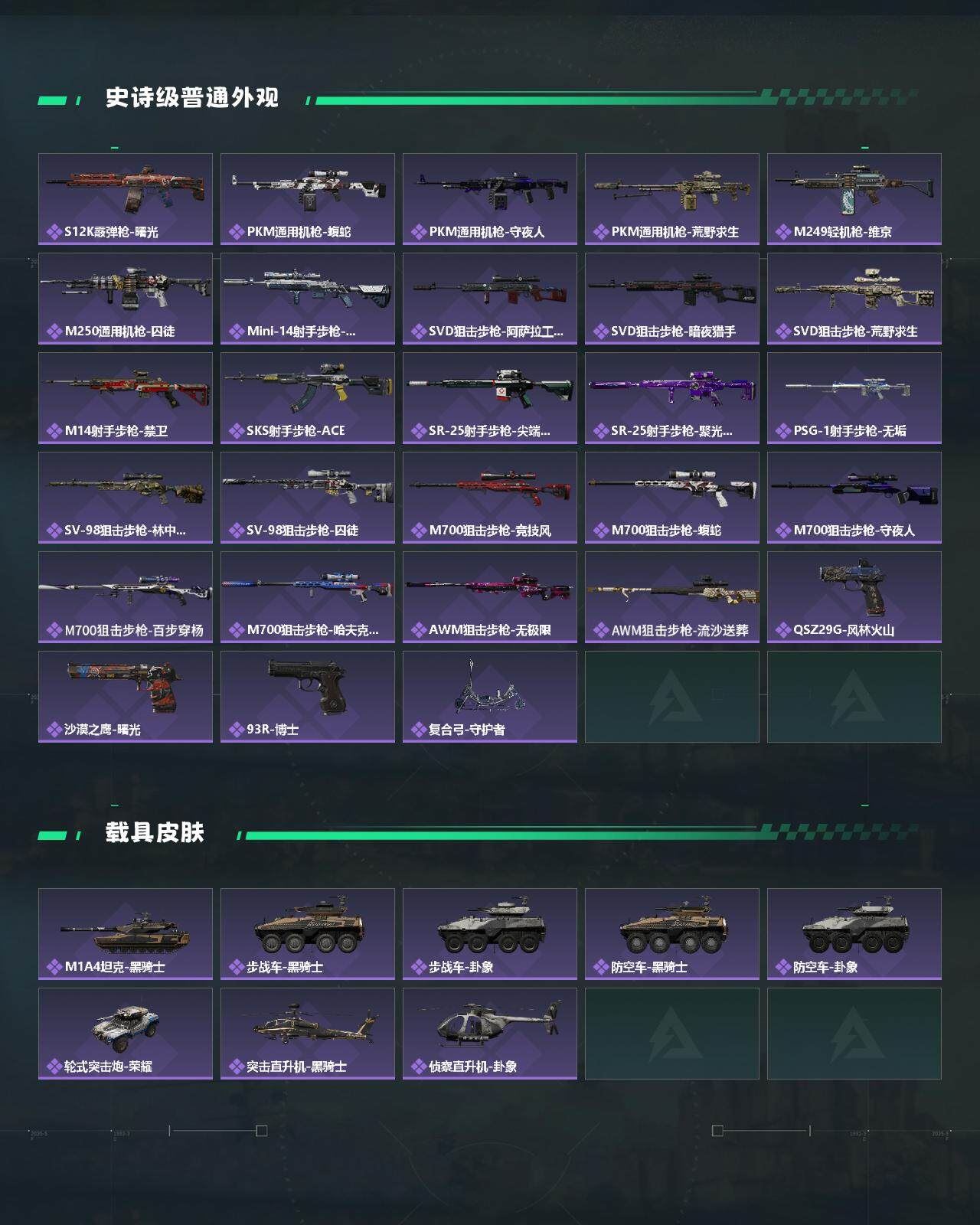Select the 轮式突击炮-荣耀 vehicle skin
The image size is (980, 1225).
pyautogui.click(x=126, y=1034)
